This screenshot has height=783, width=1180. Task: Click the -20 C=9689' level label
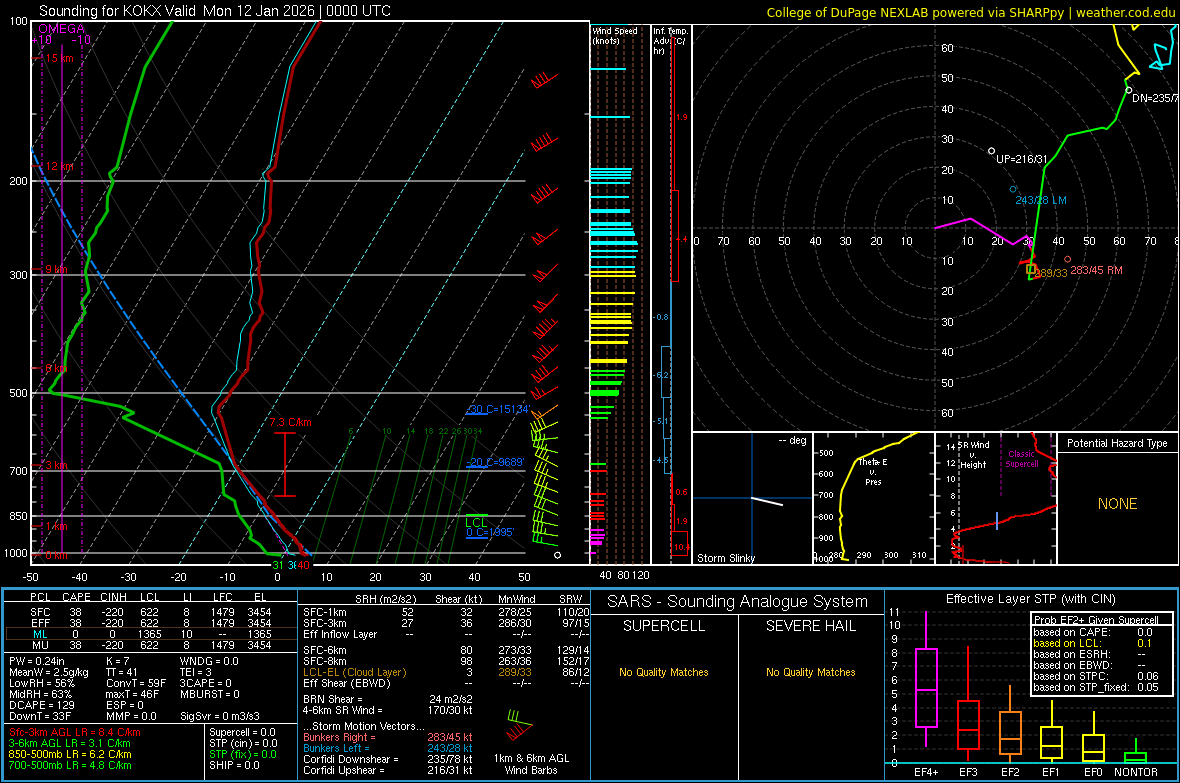tap(496, 462)
